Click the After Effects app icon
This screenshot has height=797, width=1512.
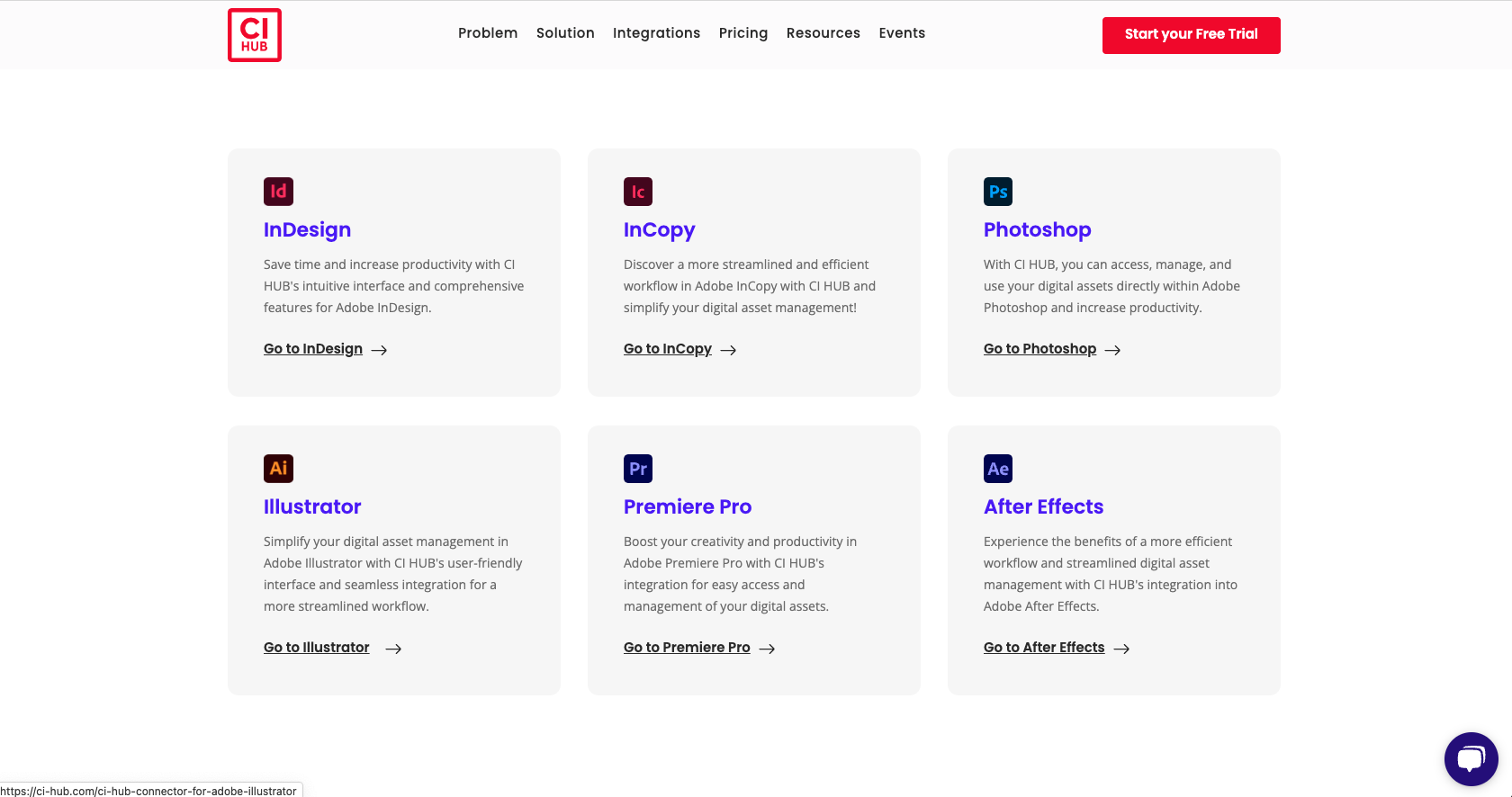998,469
